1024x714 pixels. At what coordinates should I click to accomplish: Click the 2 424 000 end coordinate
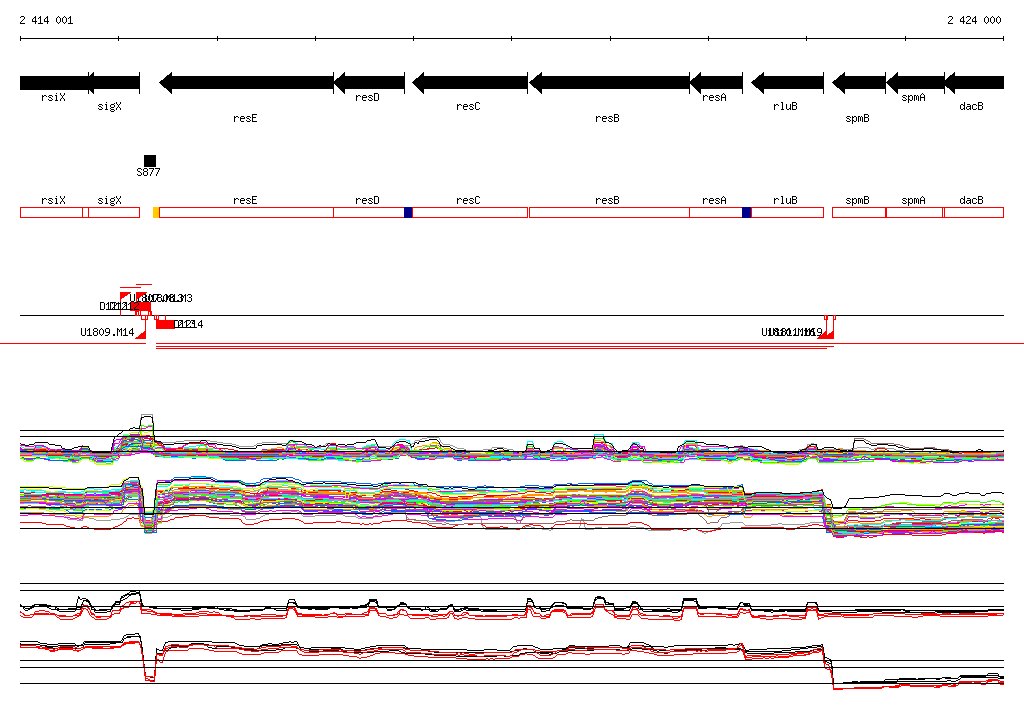coord(973,20)
